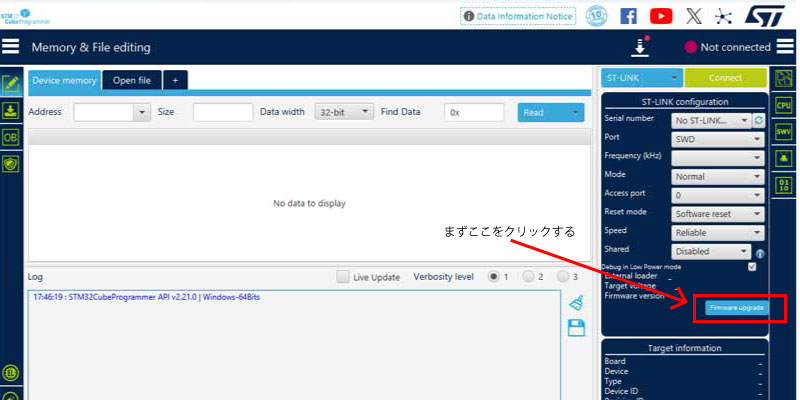Clear the log with broom icon
This screenshot has width=800, height=400.
pyautogui.click(x=576, y=302)
